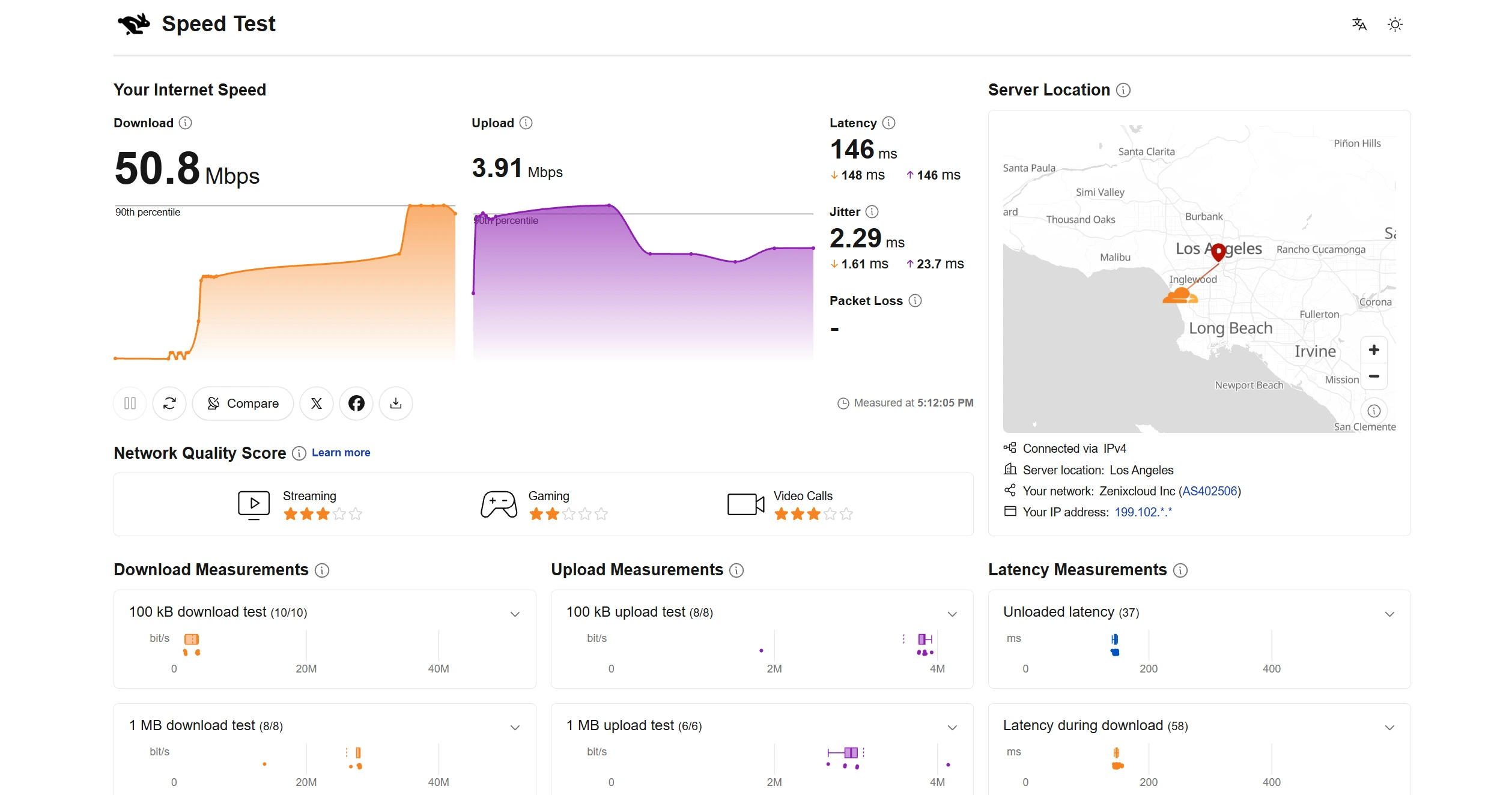
Task: Zoom out on the server map
Action: (x=1374, y=376)
